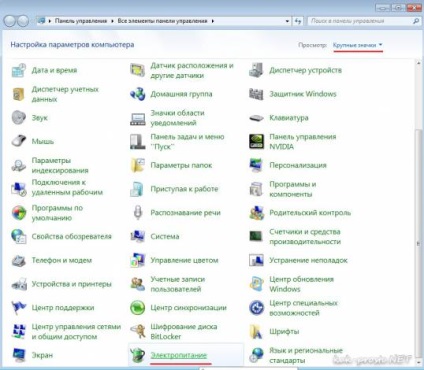Open Центр управления сетями и общим доступом
Image resolution: width=424 pixels, height=370 pixels.
coord(76,331)
